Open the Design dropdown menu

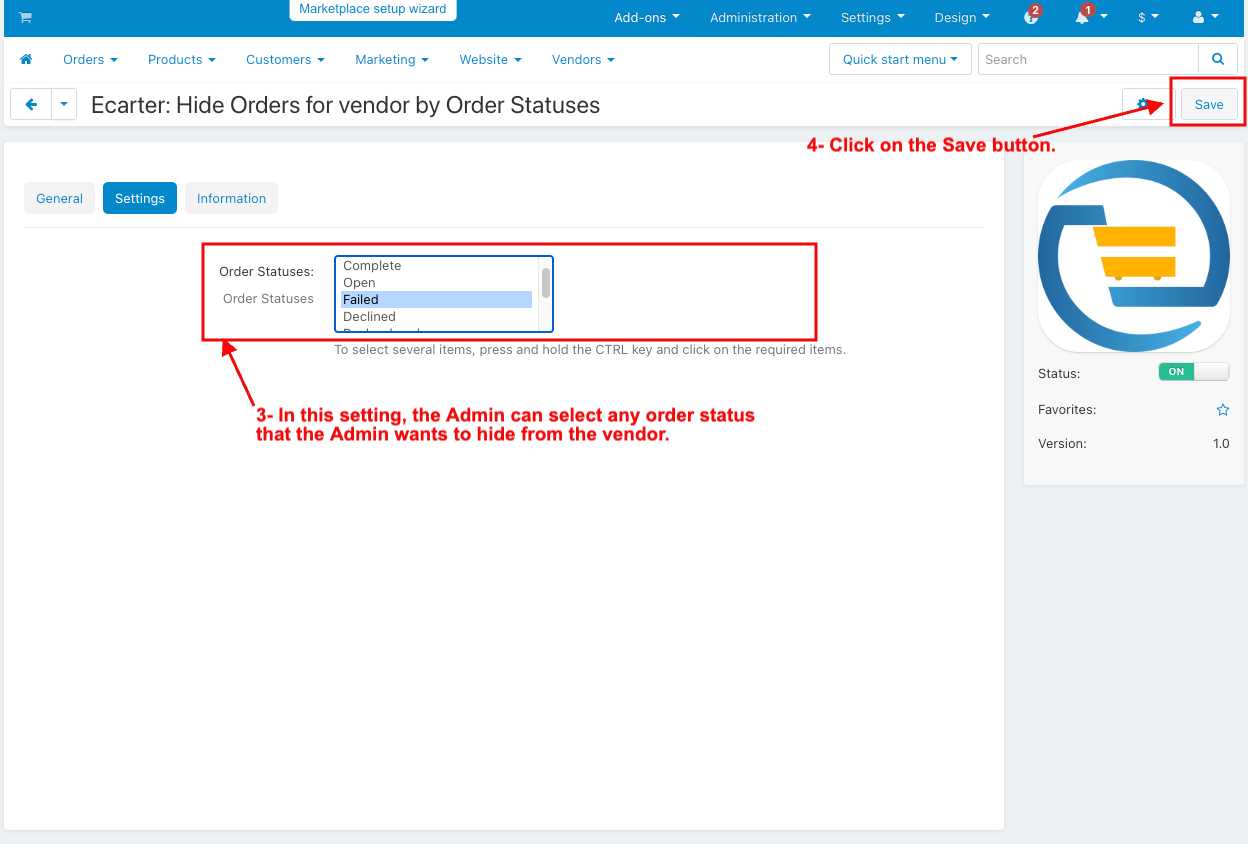pos(962,17)
